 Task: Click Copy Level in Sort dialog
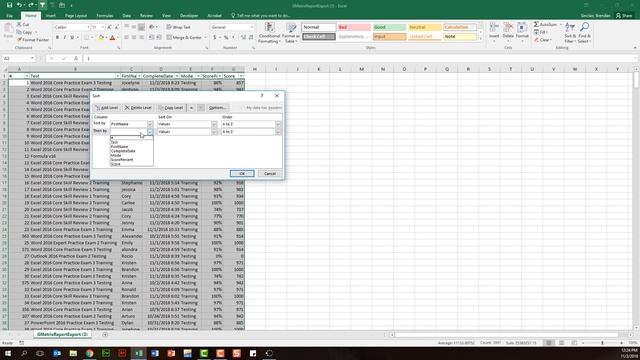(171, 108)
